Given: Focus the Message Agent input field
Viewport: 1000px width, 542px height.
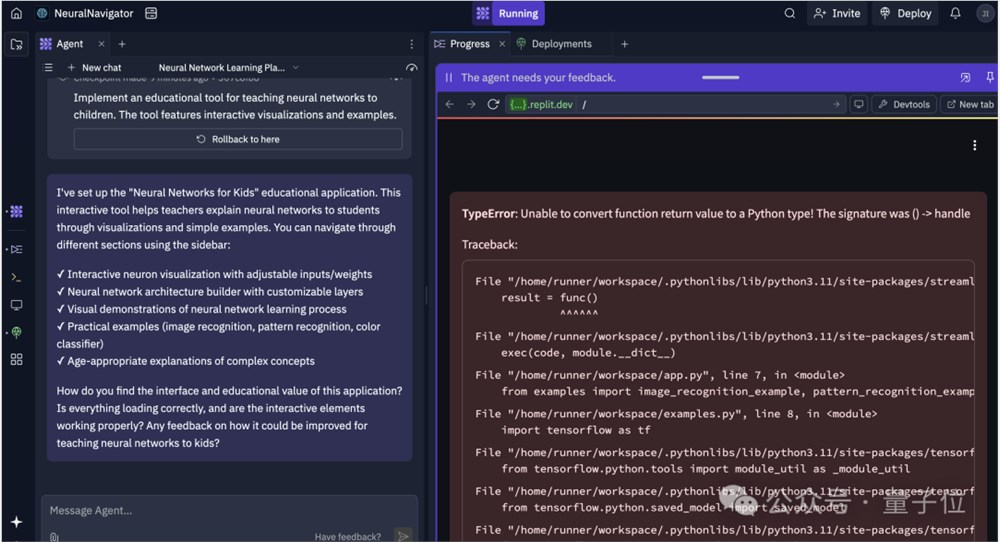Looking at the screenshot, I should point(230,511).
